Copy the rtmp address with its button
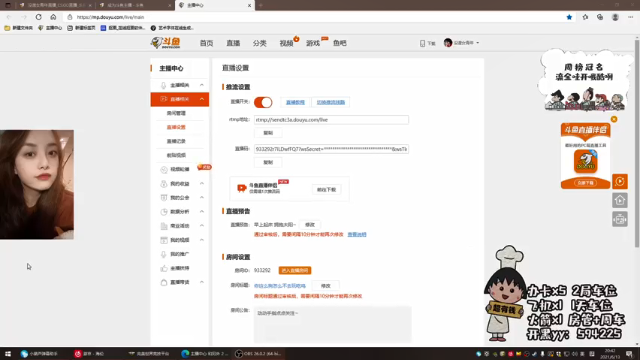 [268, 133]
